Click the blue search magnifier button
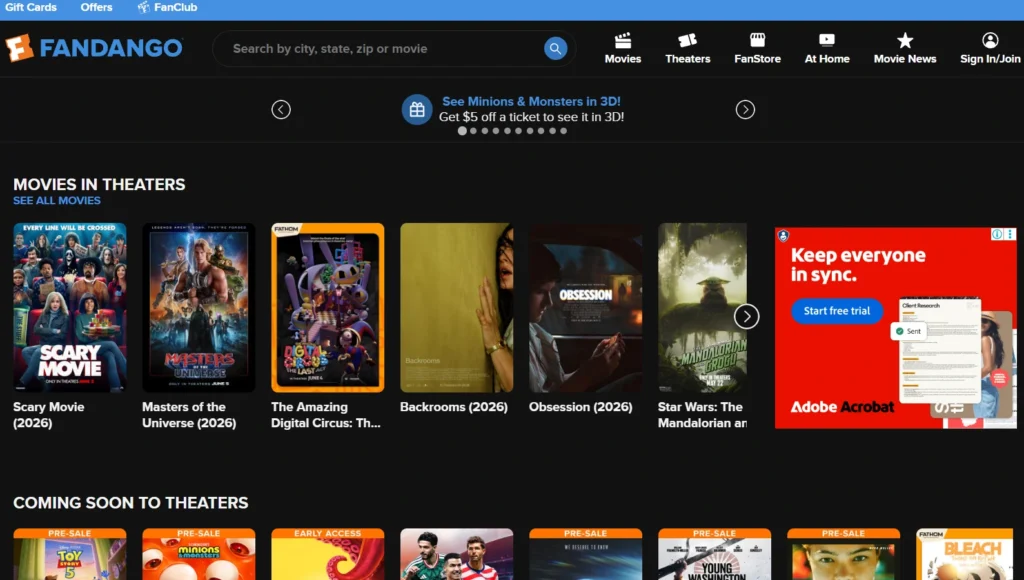The width and height of the screenshot is (1024, 580). 555,48
